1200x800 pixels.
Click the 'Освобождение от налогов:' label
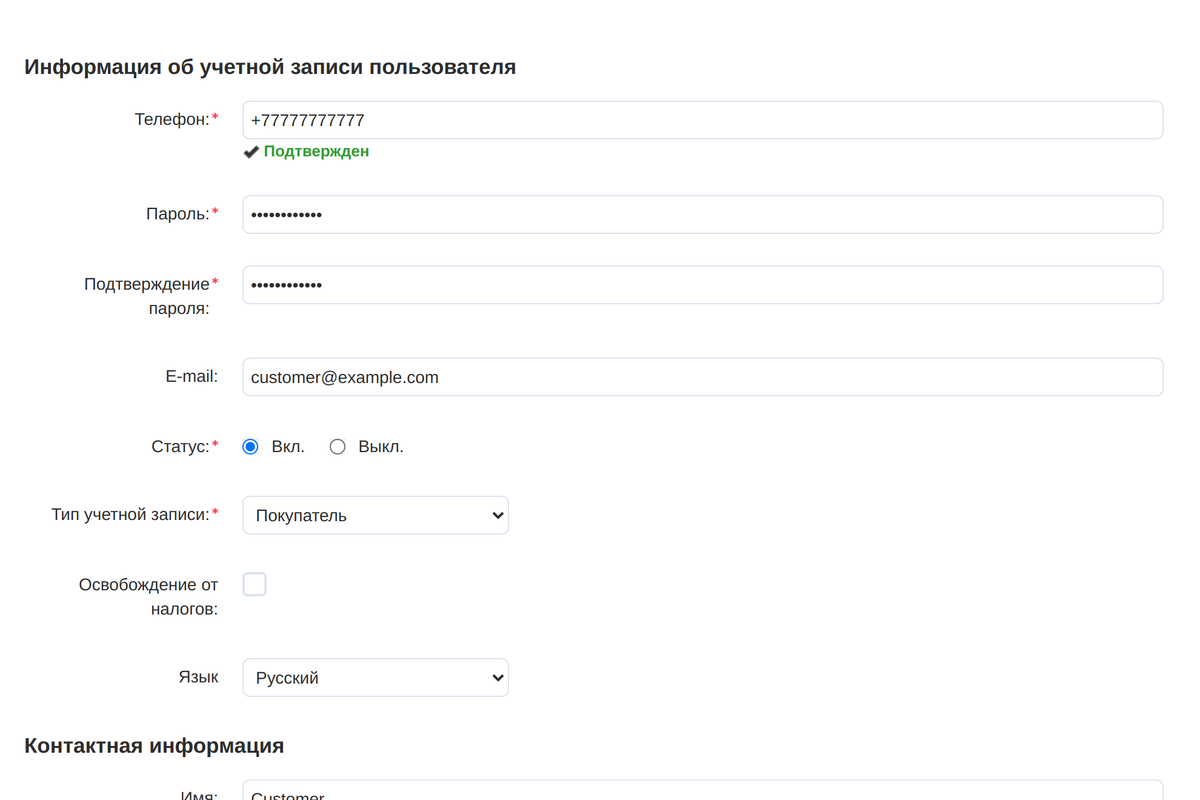point(148,596)
